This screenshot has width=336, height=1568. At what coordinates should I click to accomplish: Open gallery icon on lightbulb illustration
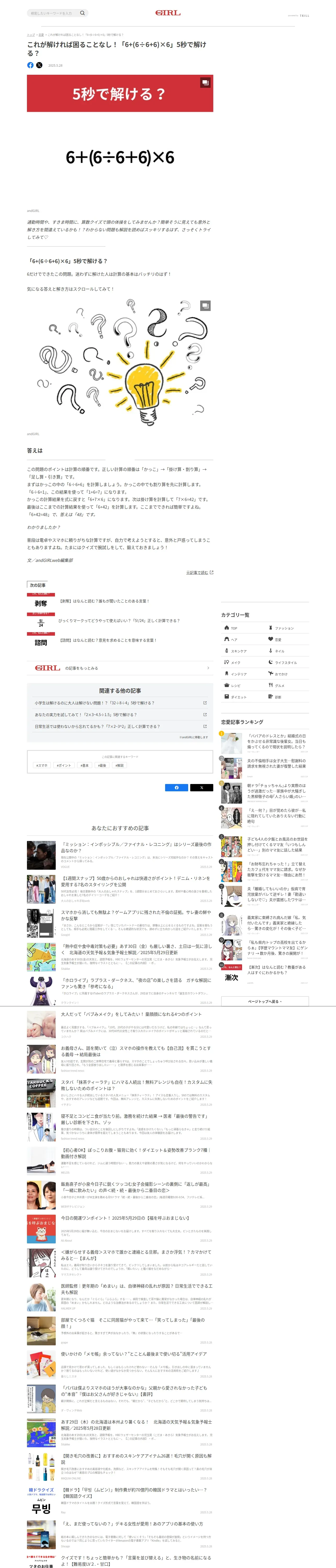(x=205, y=305)
